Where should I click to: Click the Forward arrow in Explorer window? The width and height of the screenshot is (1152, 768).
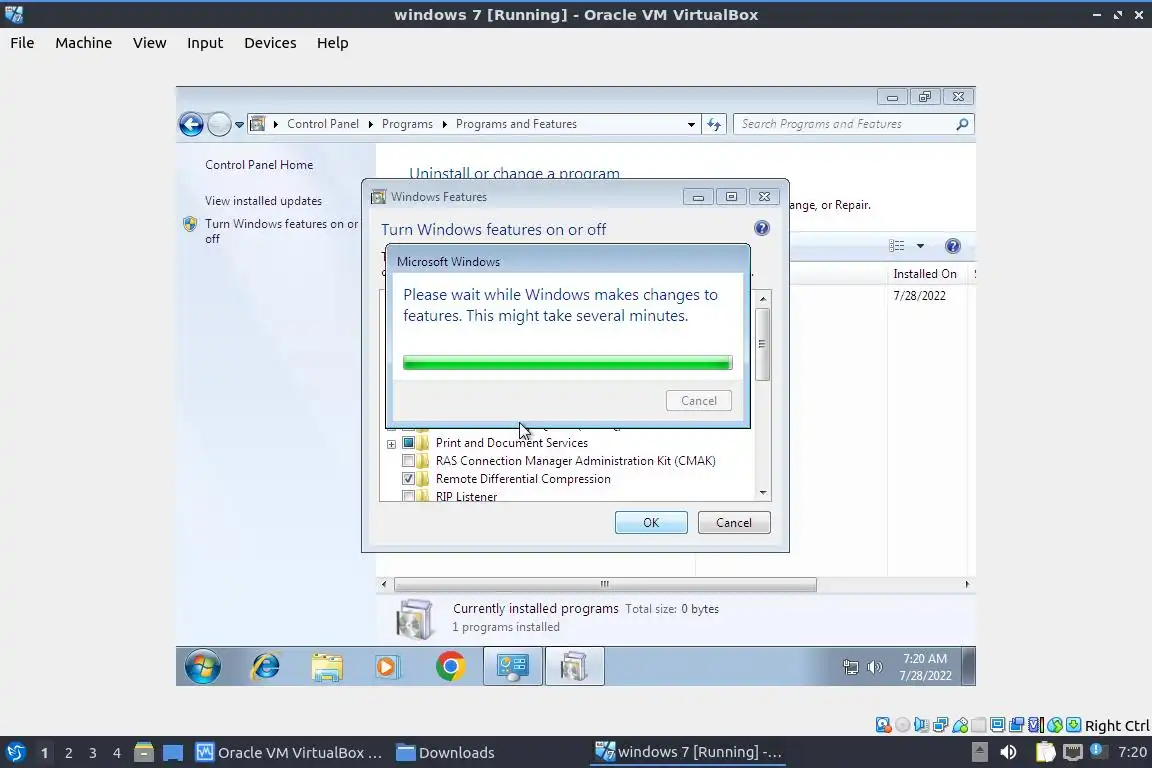(x=219, y=124)
